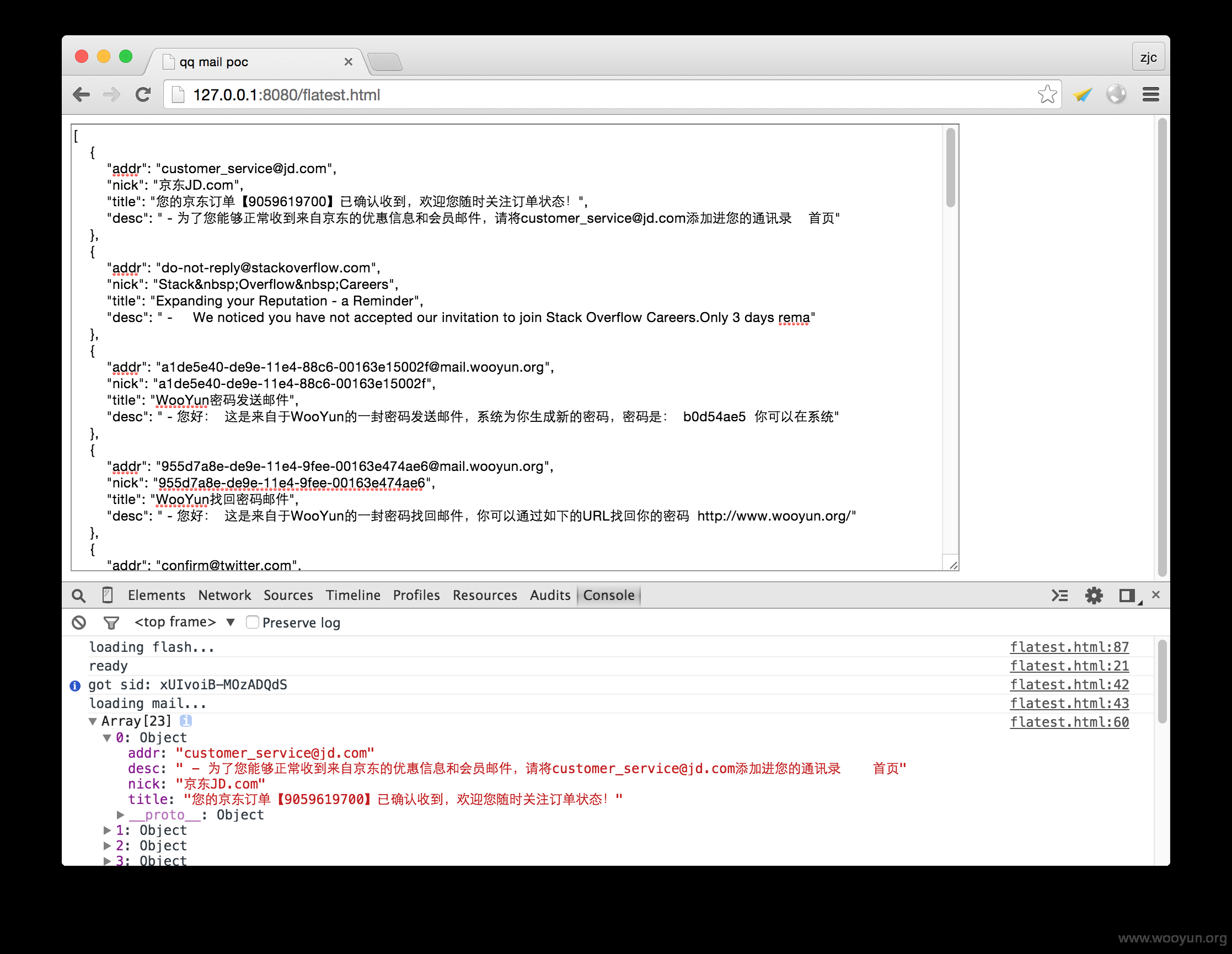1232x954 pixels.
Task: Click the 'loading mail...' console message
Action: (148, 703)
